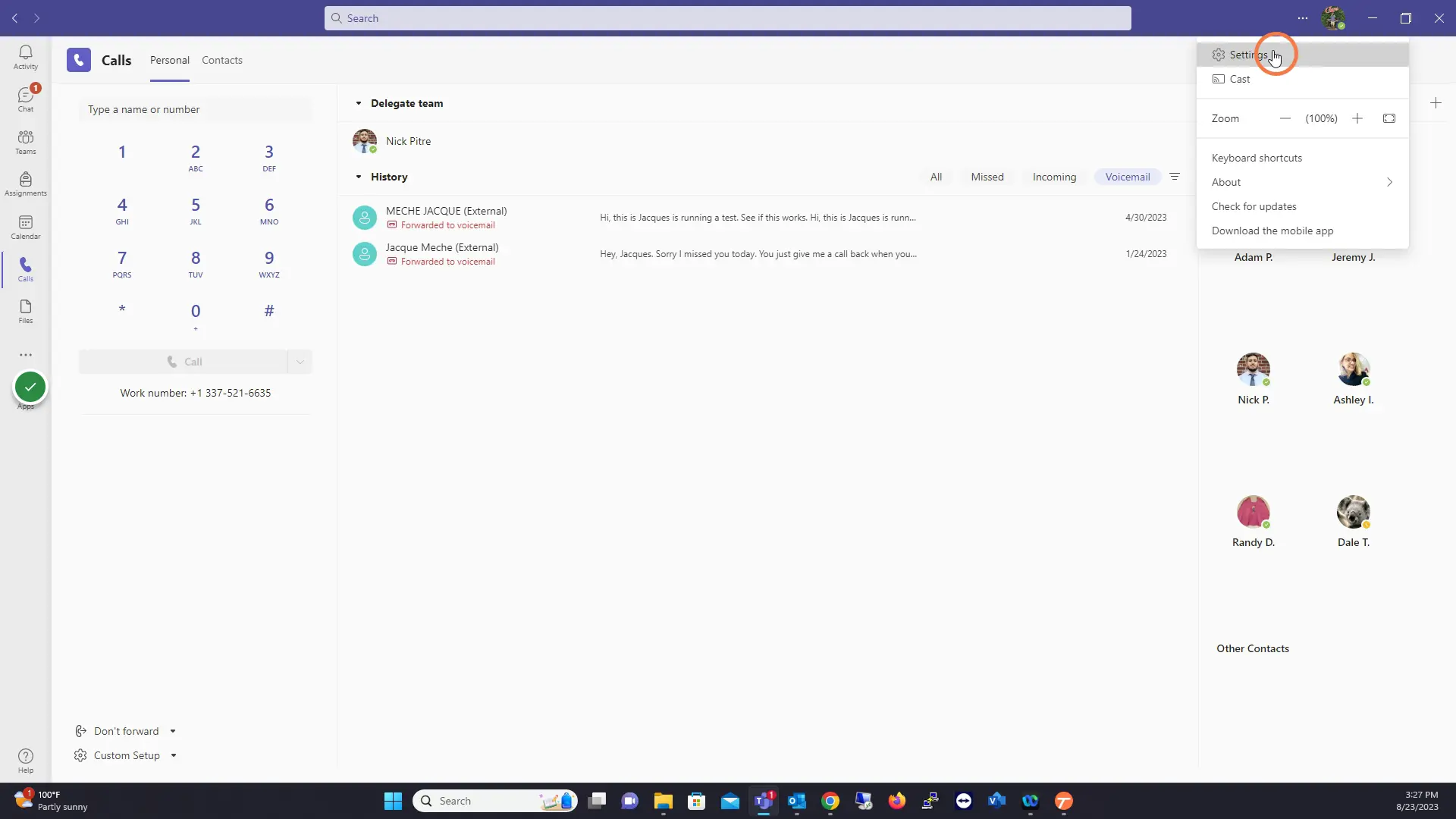Open Outlook from the taskbar
The image size is (1456, 819).
coord(797,801)
